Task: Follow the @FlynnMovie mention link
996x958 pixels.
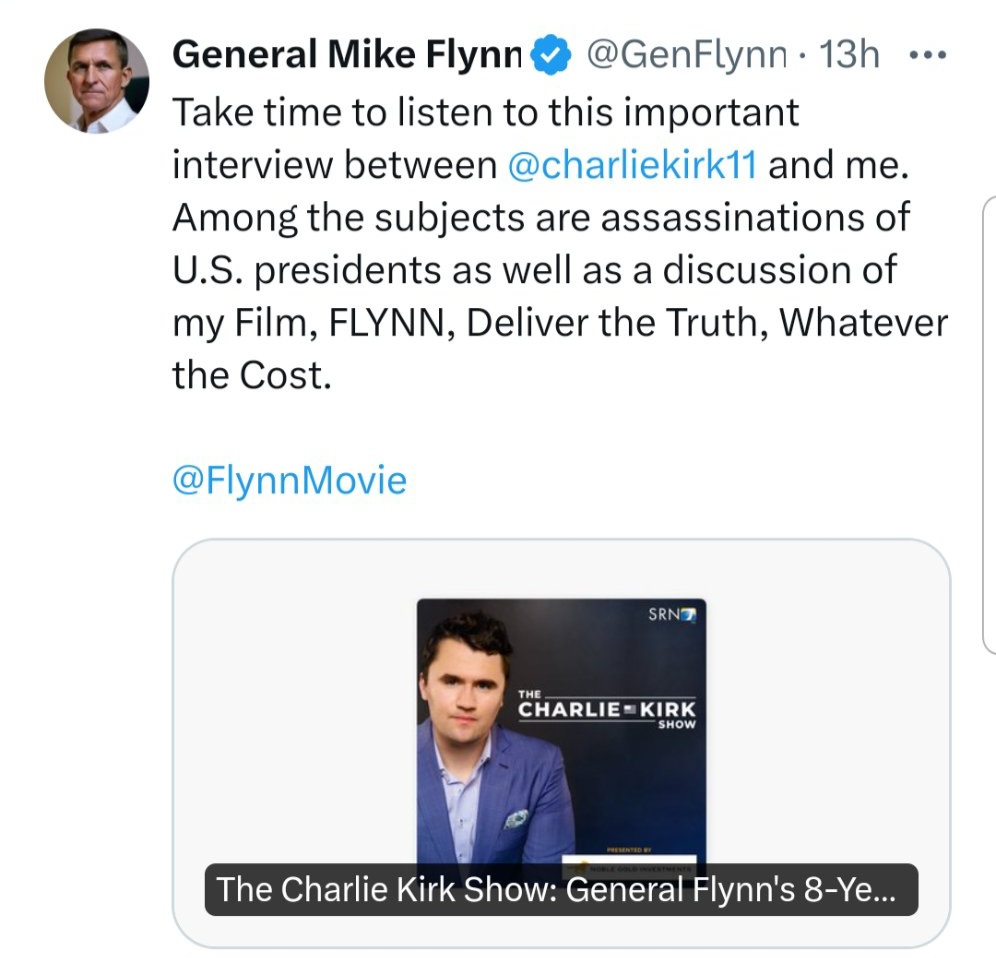Action: [290, 480]
